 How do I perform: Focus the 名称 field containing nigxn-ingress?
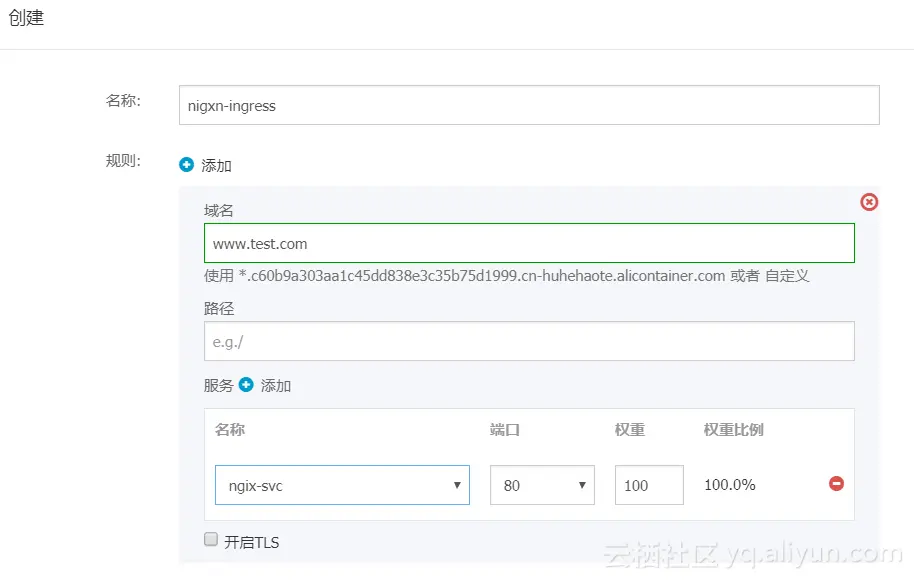pos(529,105)
